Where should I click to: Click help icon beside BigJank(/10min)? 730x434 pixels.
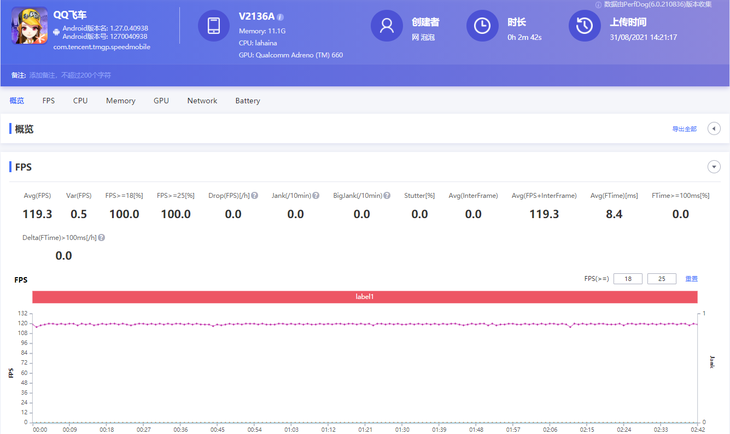(x=387, y=196)
